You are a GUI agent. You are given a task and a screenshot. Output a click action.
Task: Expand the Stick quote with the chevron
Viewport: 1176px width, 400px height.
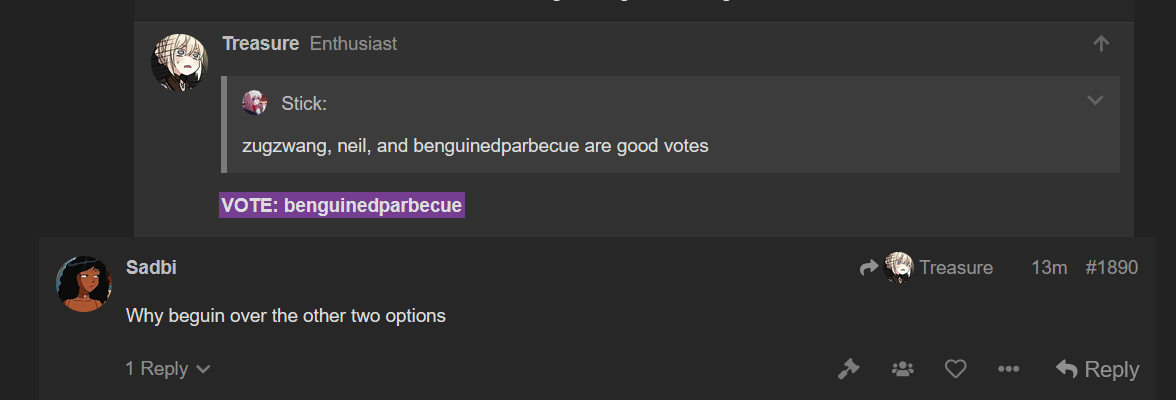[1095, 101]
